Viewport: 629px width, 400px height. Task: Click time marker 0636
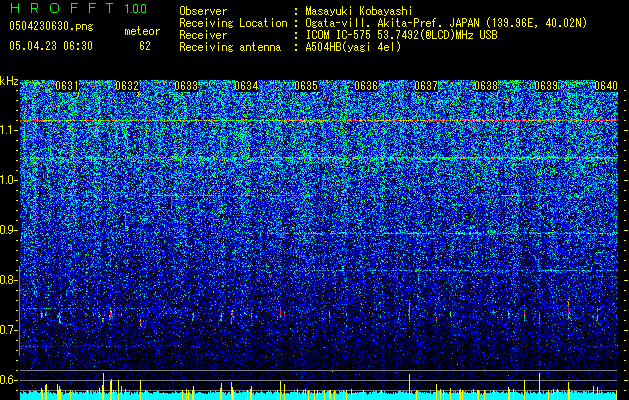366,86
